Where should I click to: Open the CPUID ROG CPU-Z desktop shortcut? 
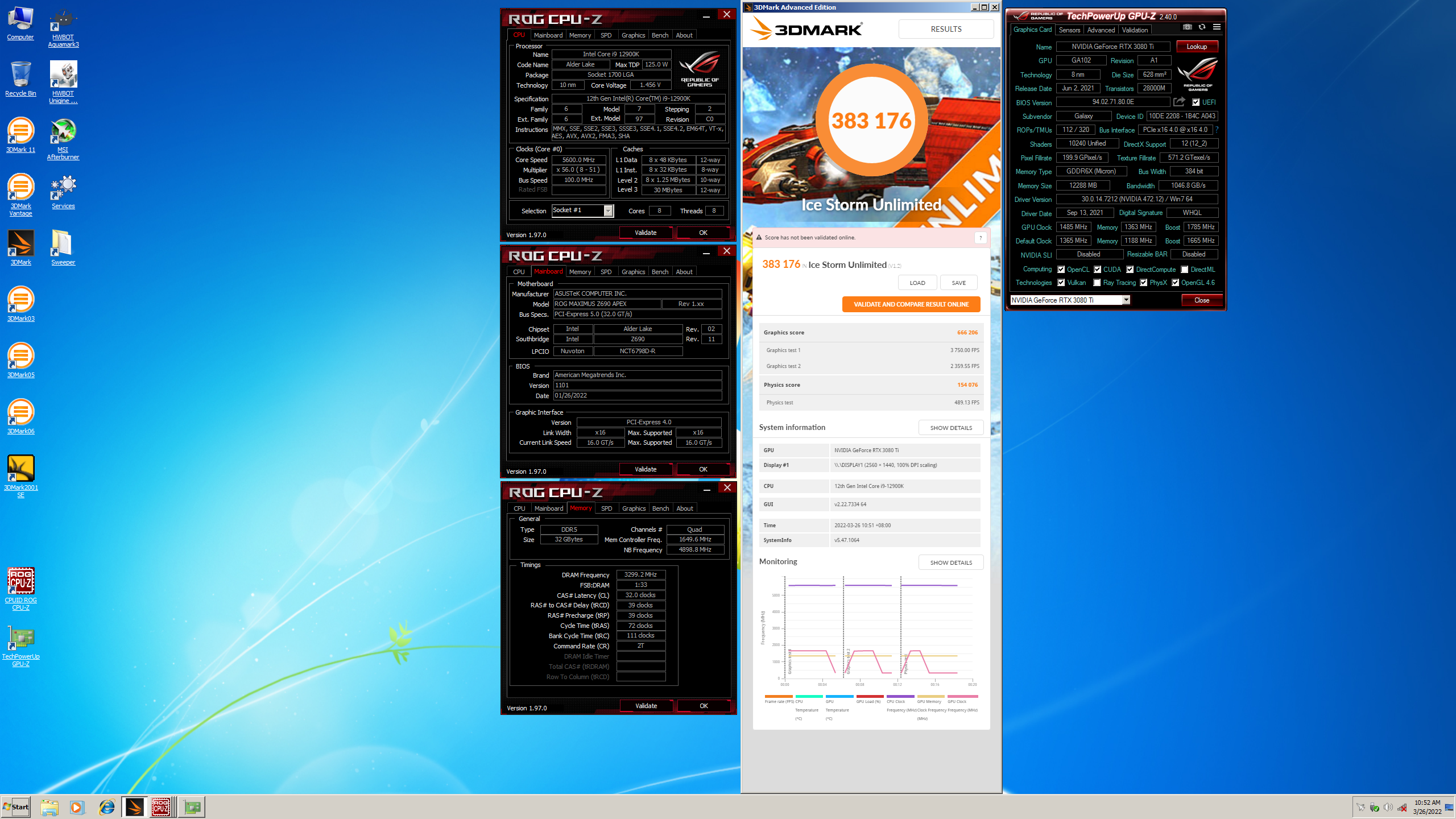click(20, 589)
